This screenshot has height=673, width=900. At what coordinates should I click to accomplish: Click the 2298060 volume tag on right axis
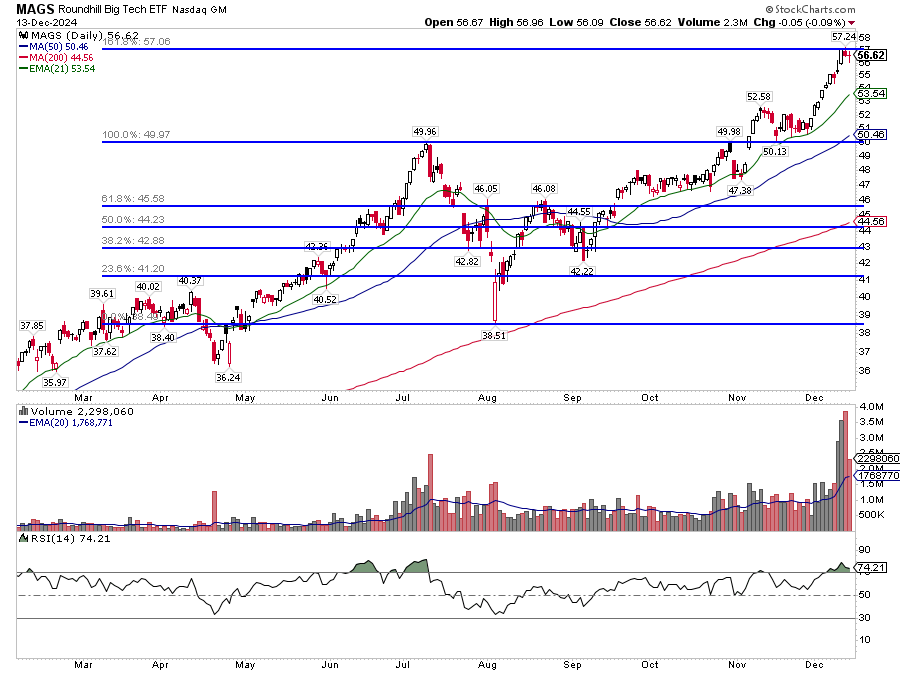(877, 458)
